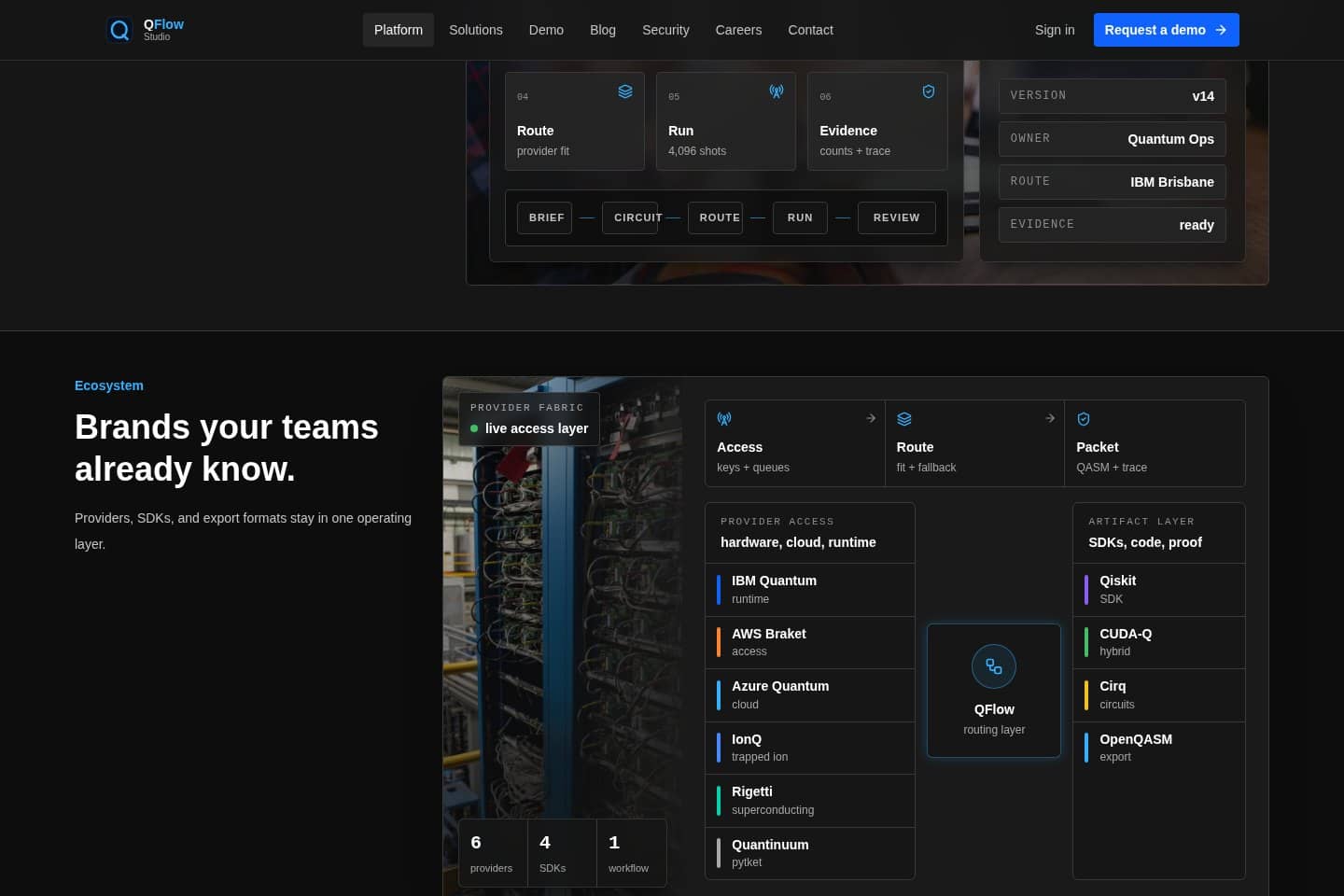Select the BRIEF pipeline step
Viewport: 1344px width, 896px height.
point(545,217)
